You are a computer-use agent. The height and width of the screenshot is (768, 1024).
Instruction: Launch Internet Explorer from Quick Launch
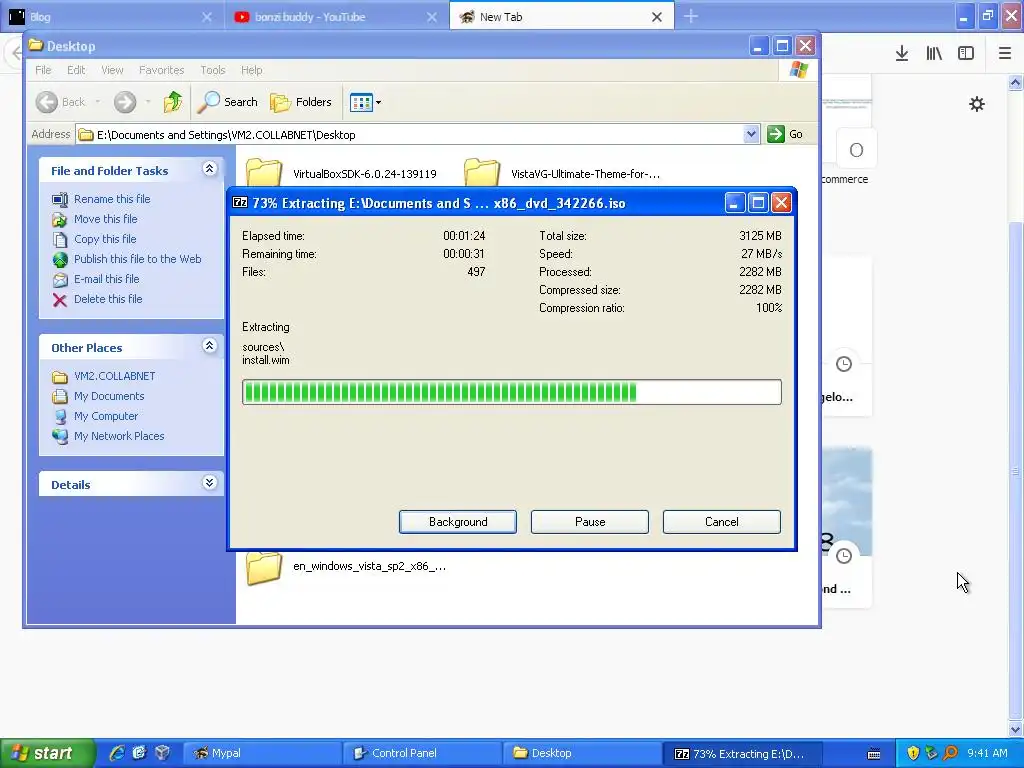pyautogui.click(x=117, y=753)
